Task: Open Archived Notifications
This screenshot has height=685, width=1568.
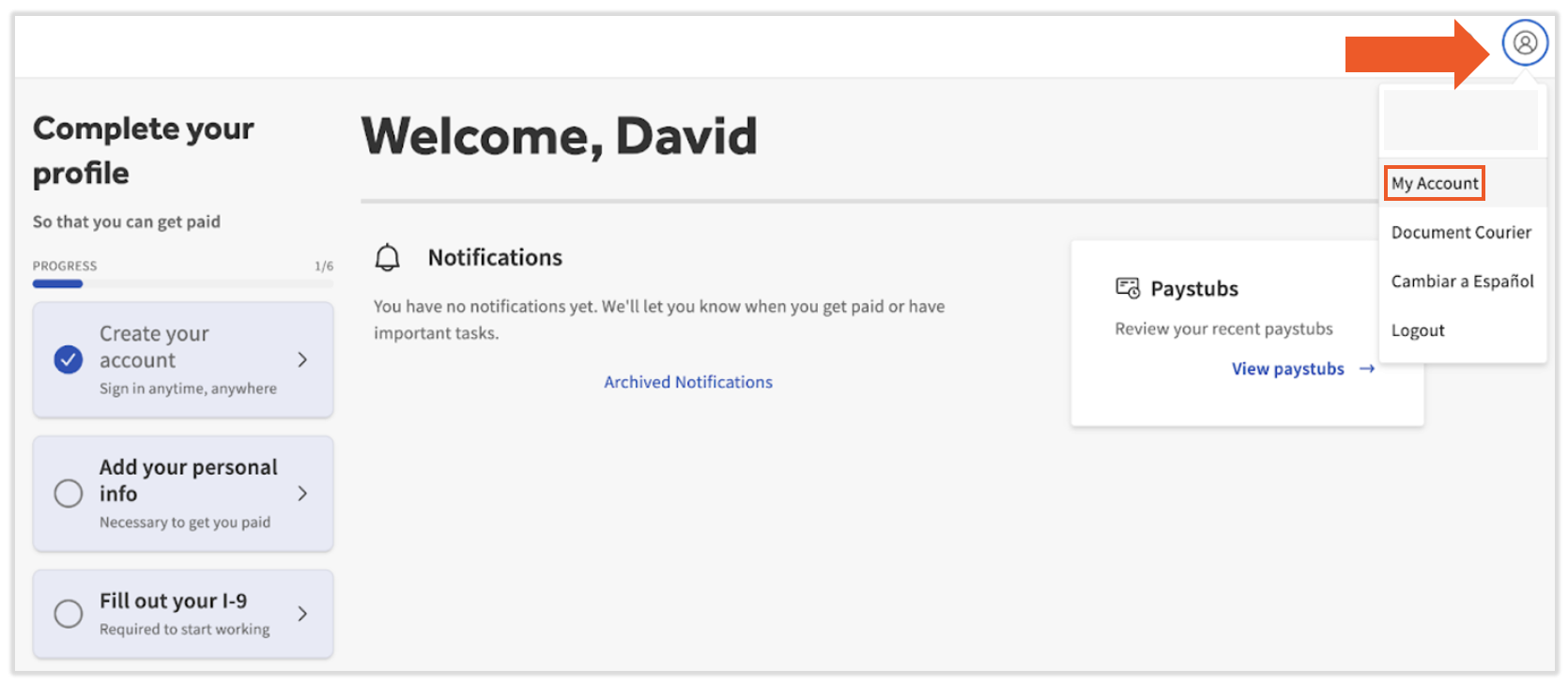Action: pyautogui.click(x=688, y=381)
